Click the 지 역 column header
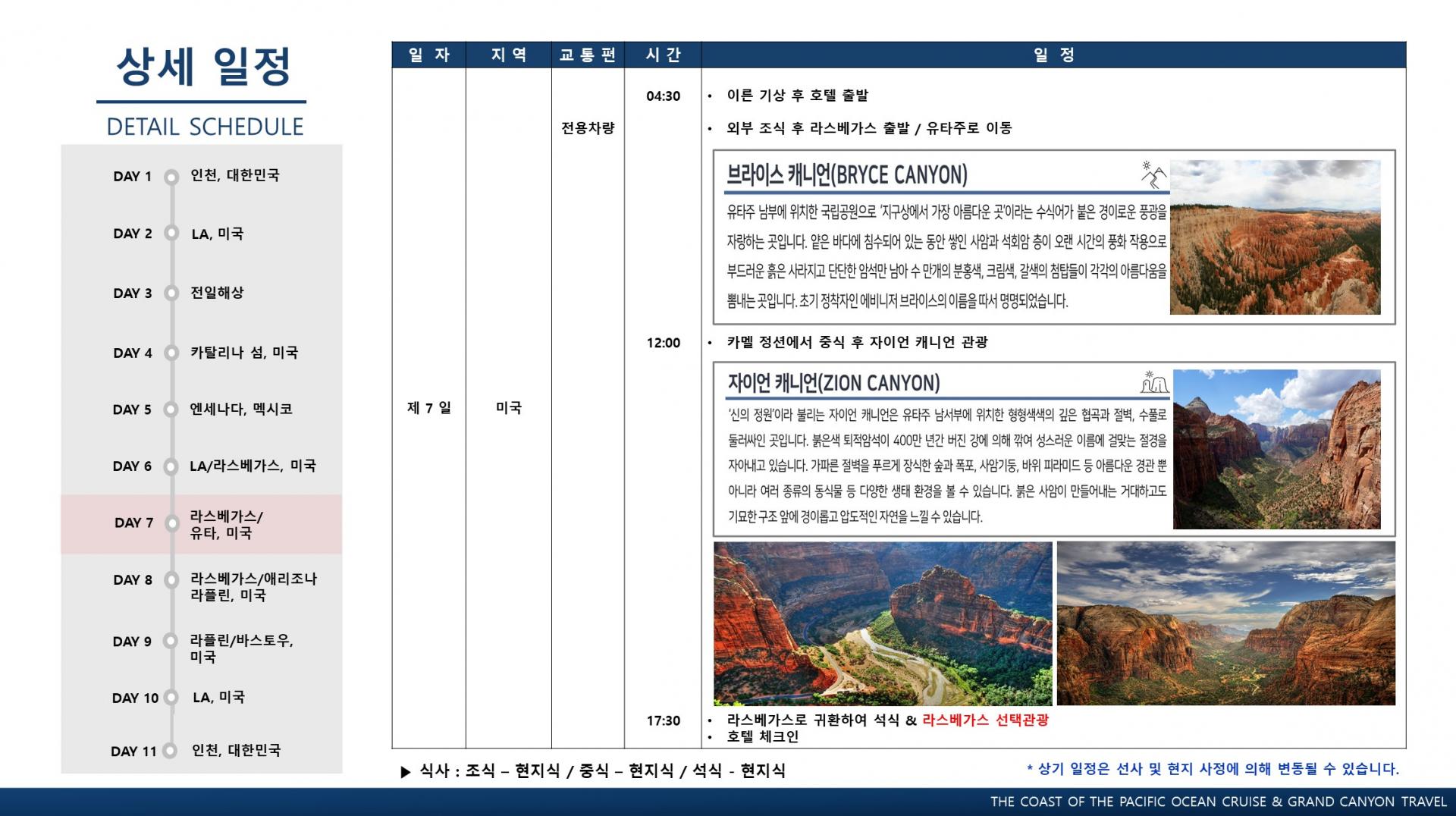 pos(508,55)
